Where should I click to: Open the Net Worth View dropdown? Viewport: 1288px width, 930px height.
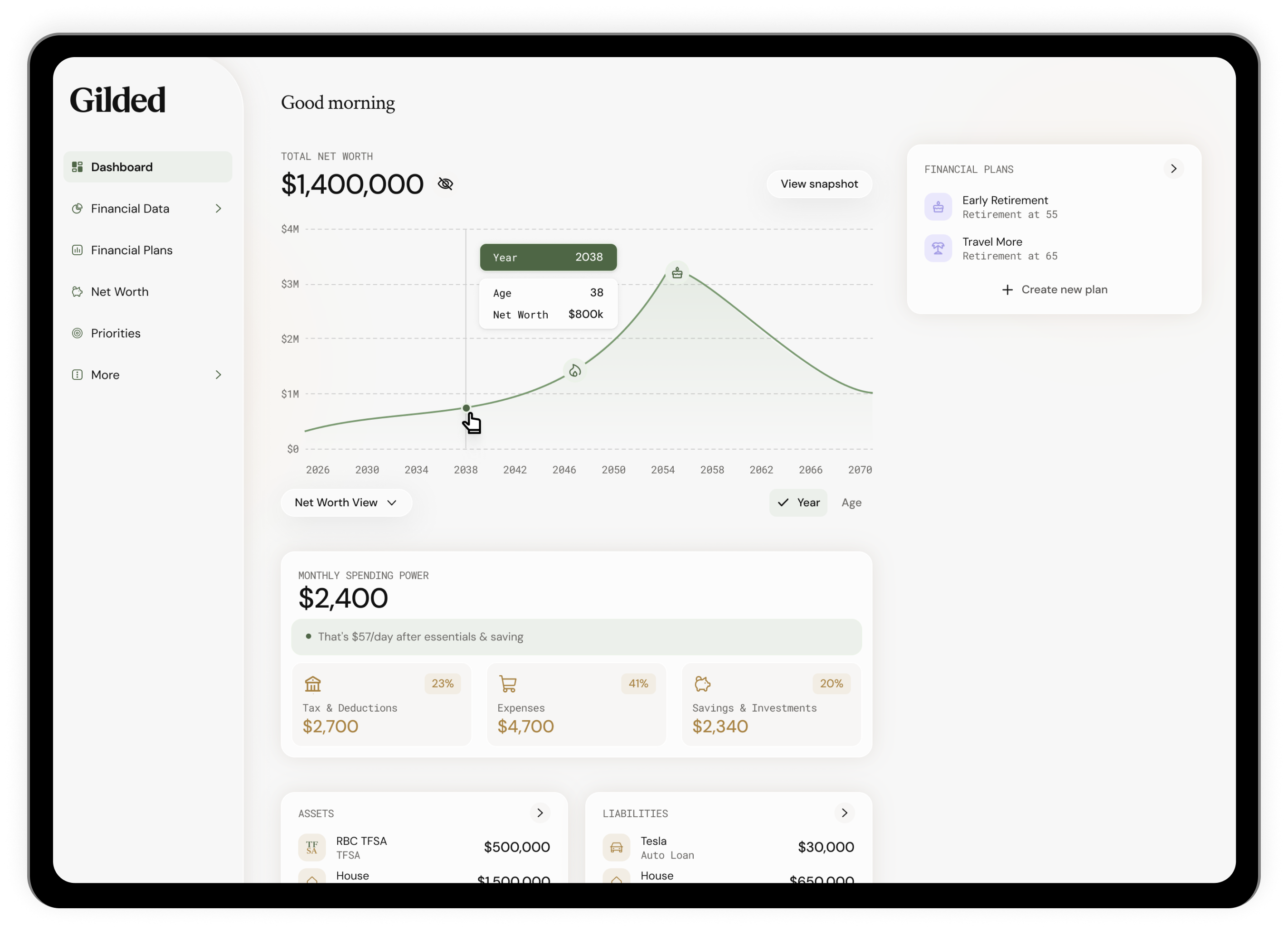click(346, 503)
